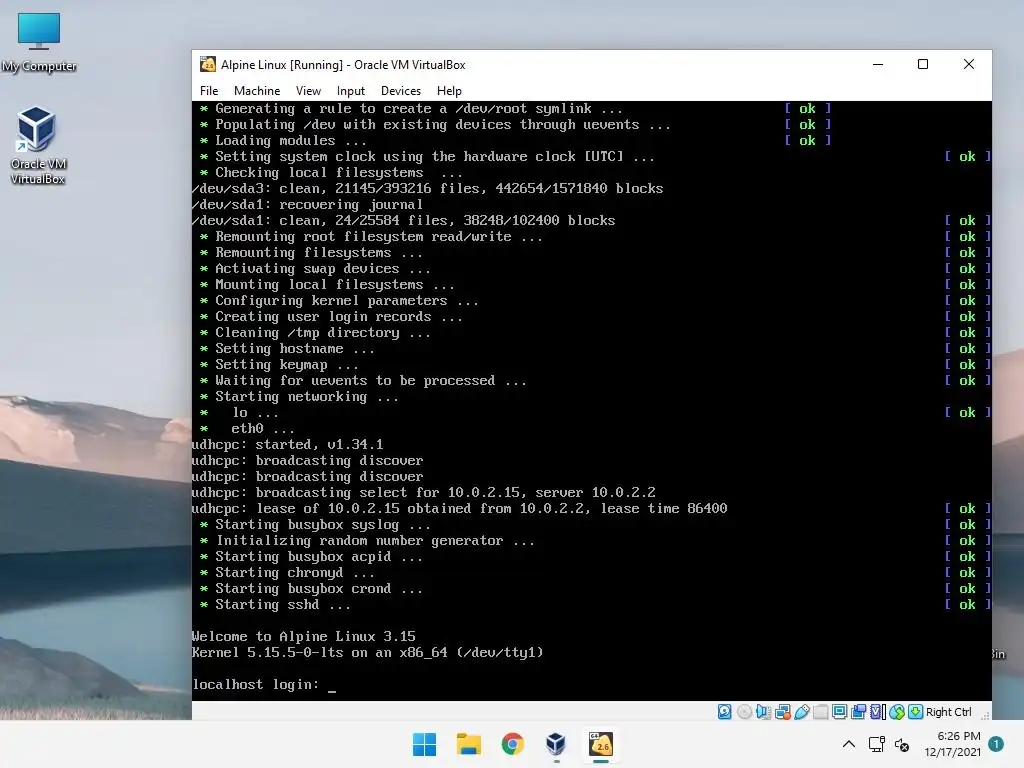Viewport: 1024px width, 768px height.
Task: Click the 'Kernel 5.15.5-0-lts' console line
Action: (367, 652)
